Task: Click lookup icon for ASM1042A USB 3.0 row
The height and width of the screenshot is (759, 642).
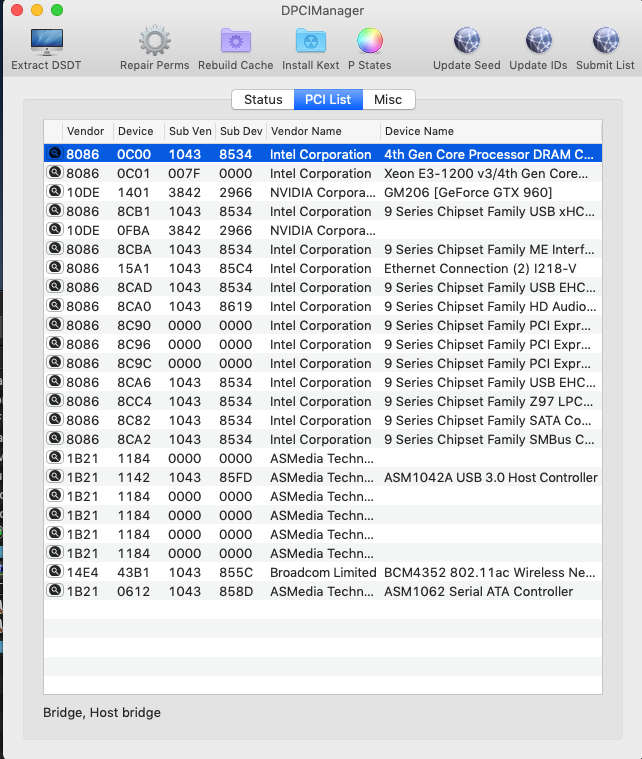Action: (55, 476)
